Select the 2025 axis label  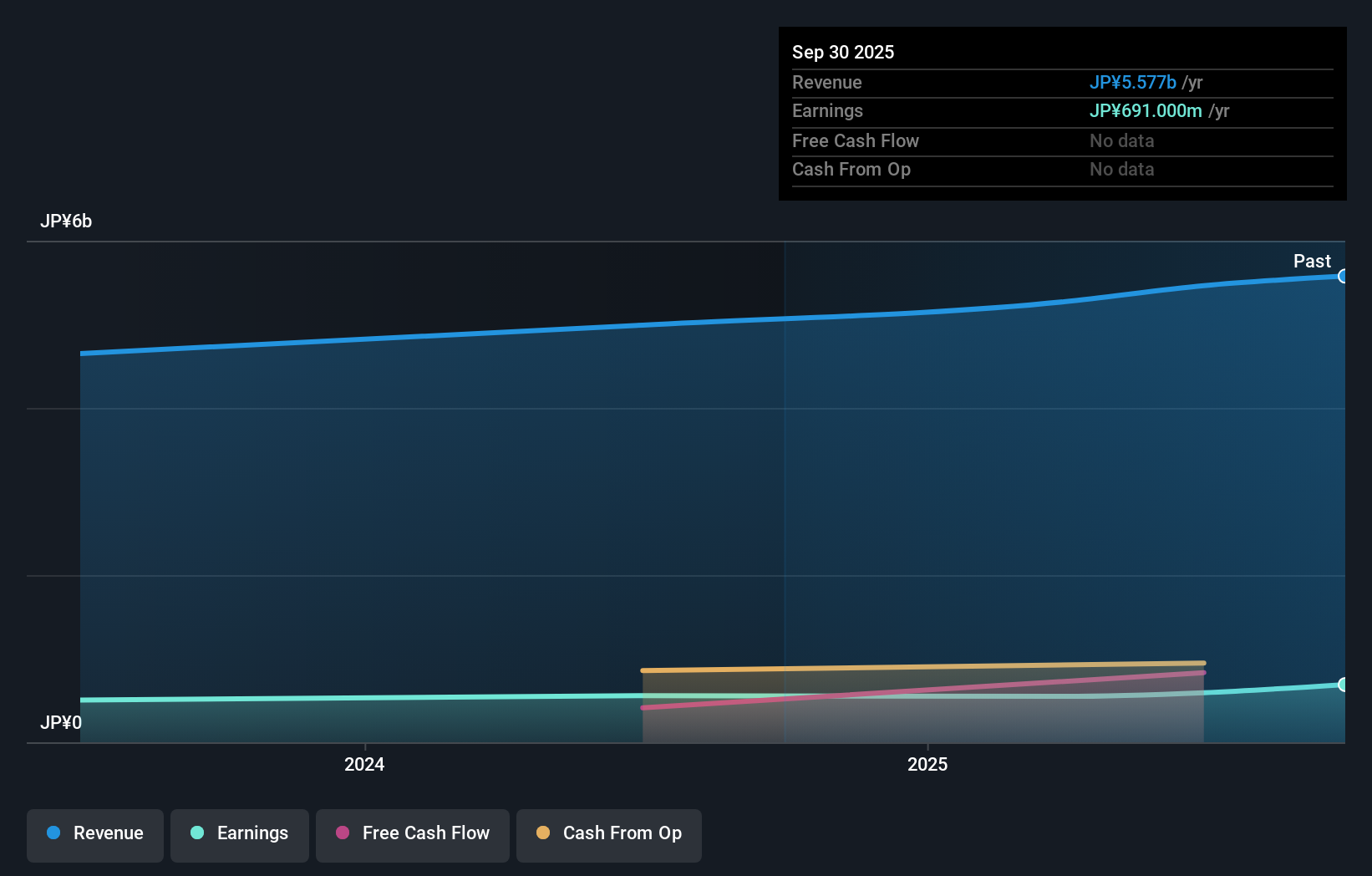pyautogui.click(x=927, y=764)
